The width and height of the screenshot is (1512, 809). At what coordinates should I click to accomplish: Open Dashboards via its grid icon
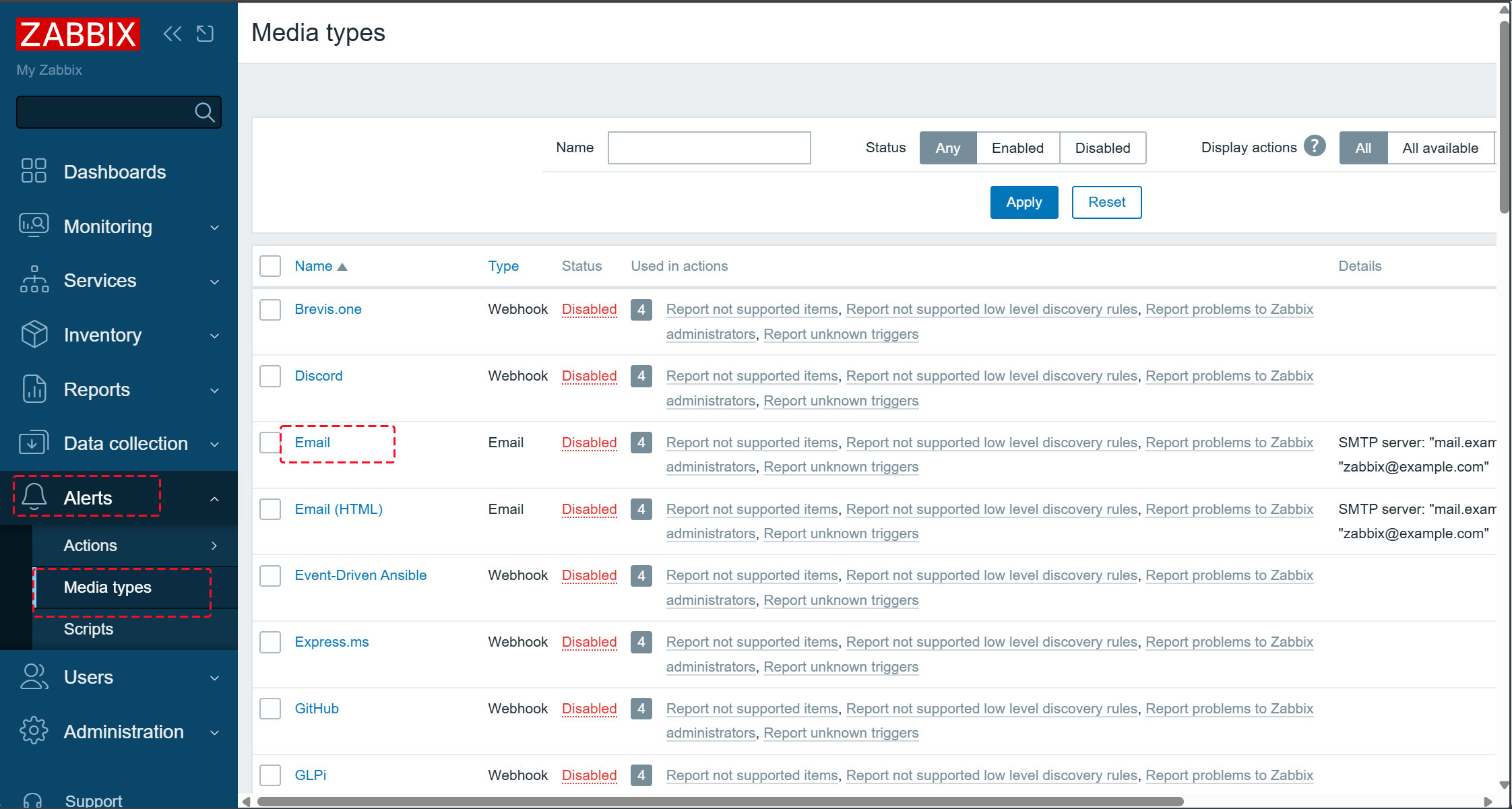tap(34, 171)
